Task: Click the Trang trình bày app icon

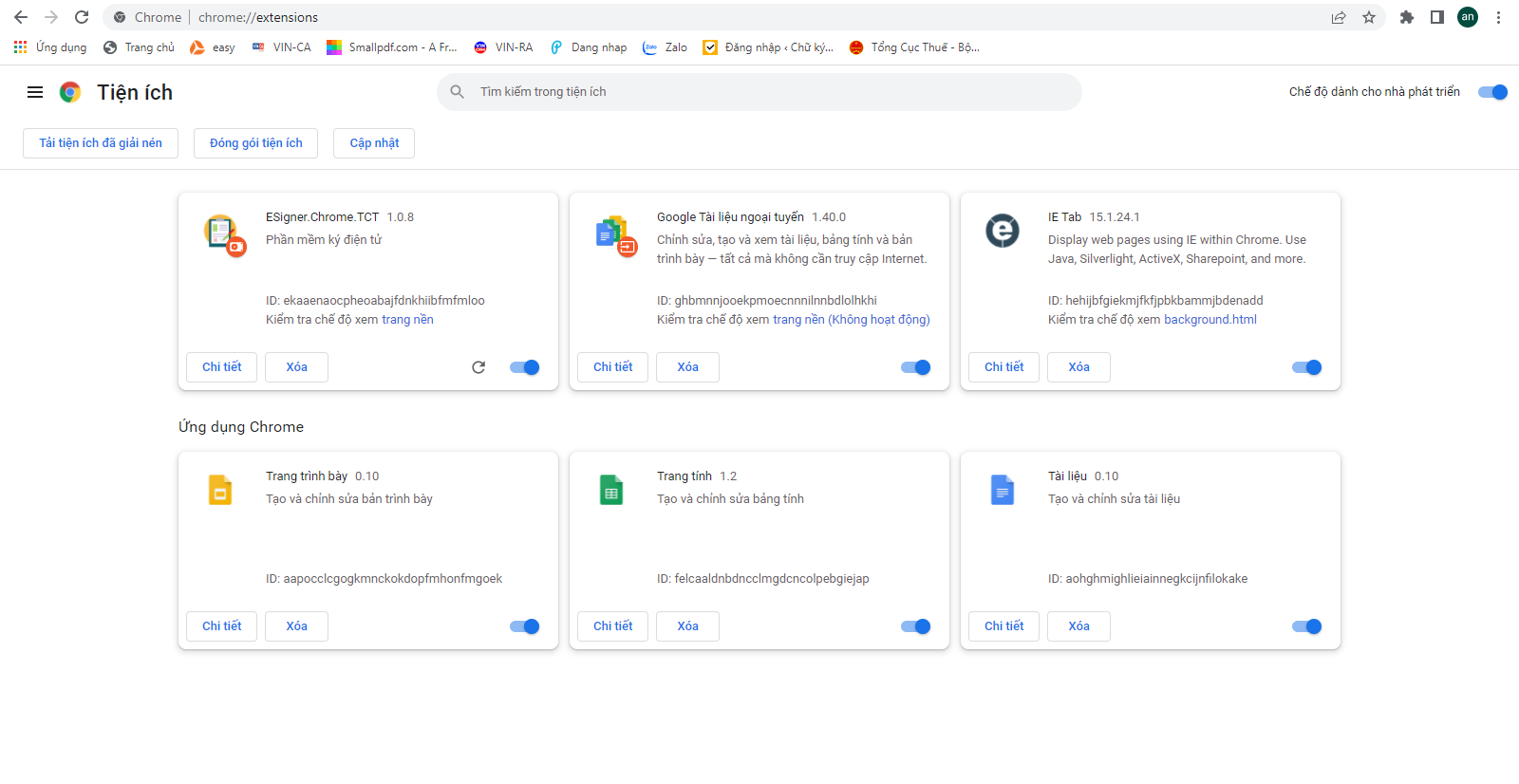Action: click(x=220, y=490)
